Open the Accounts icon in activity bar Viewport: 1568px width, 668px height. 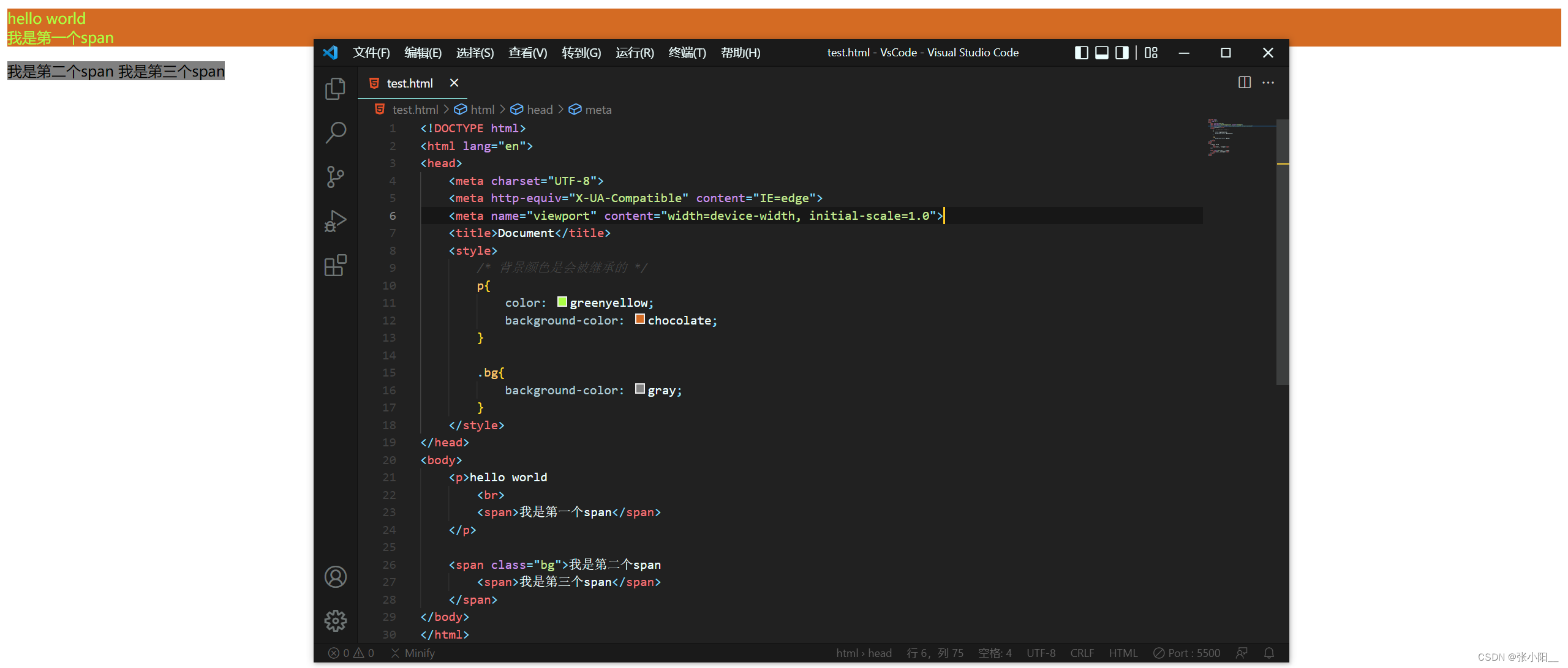click(x=335, y=577)
